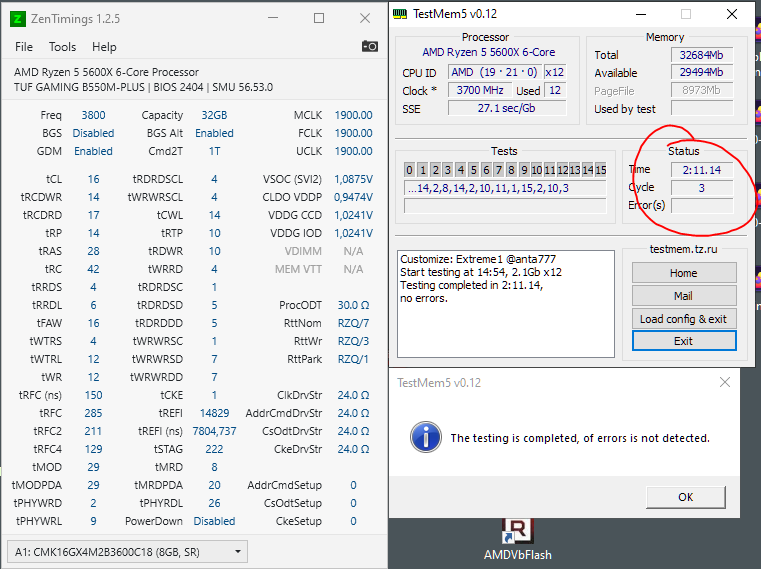Expand the A1 CMK16GX4M2B3600C18 module dropdown
The width and height of the screenshot is (761, 569).
[127, 552]
